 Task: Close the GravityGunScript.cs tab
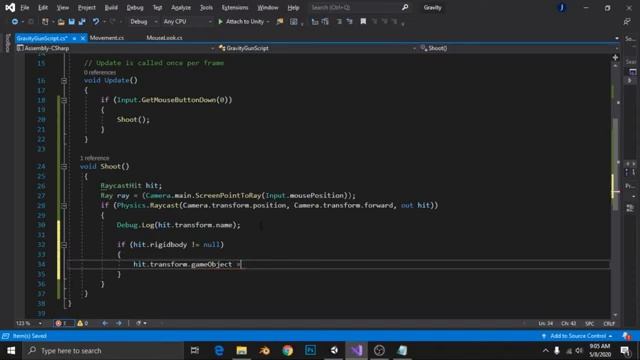pyautogui.click(x=83, y=38)
